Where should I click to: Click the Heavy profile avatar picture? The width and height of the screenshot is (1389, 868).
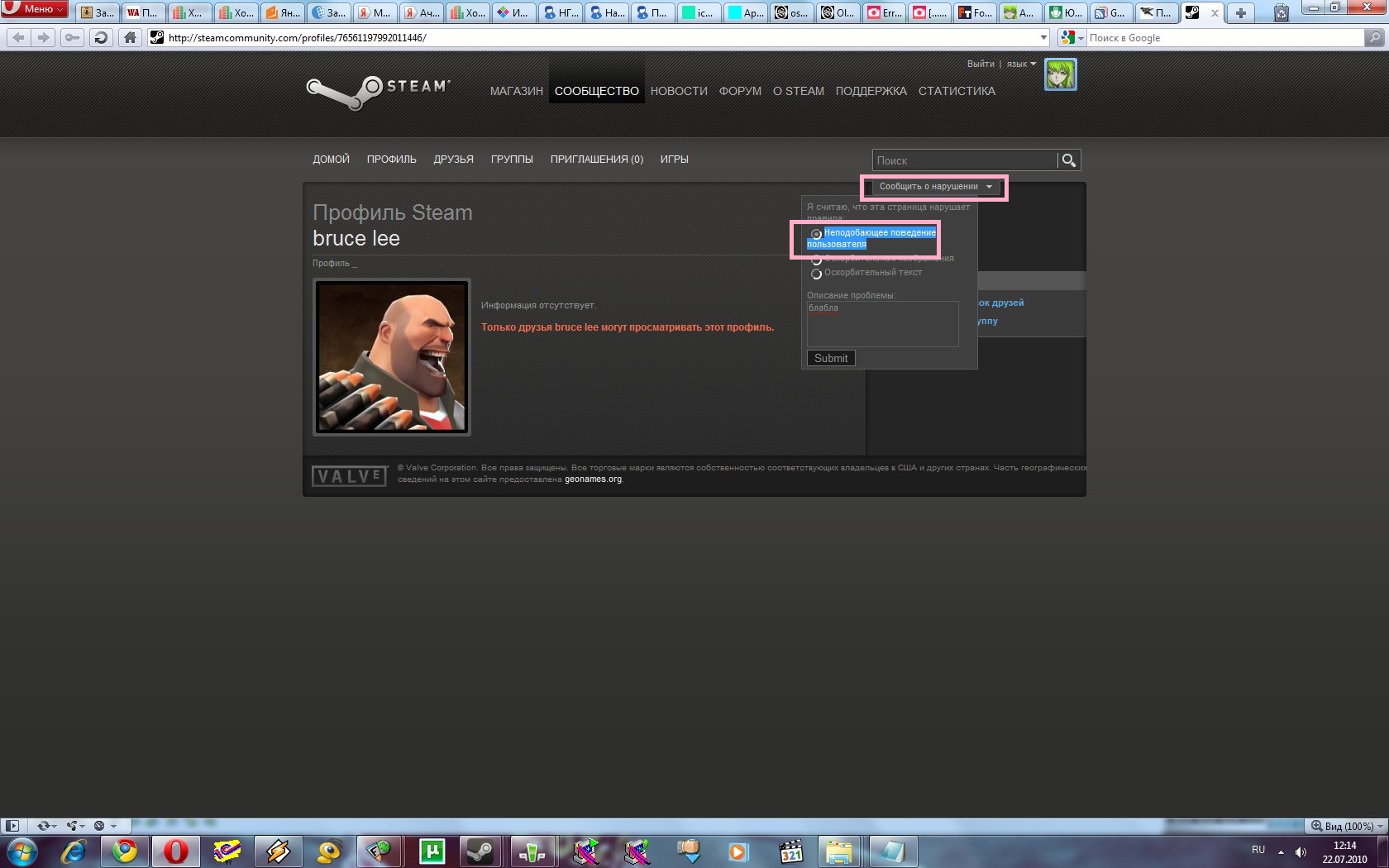click(392, 357)
